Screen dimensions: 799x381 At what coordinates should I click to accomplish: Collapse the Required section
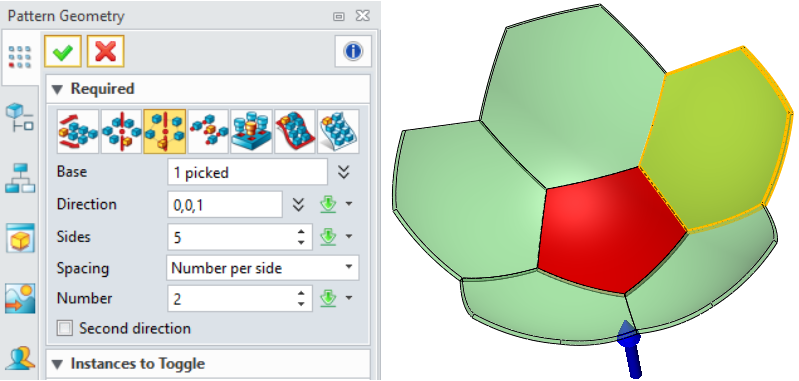(58, 89)
